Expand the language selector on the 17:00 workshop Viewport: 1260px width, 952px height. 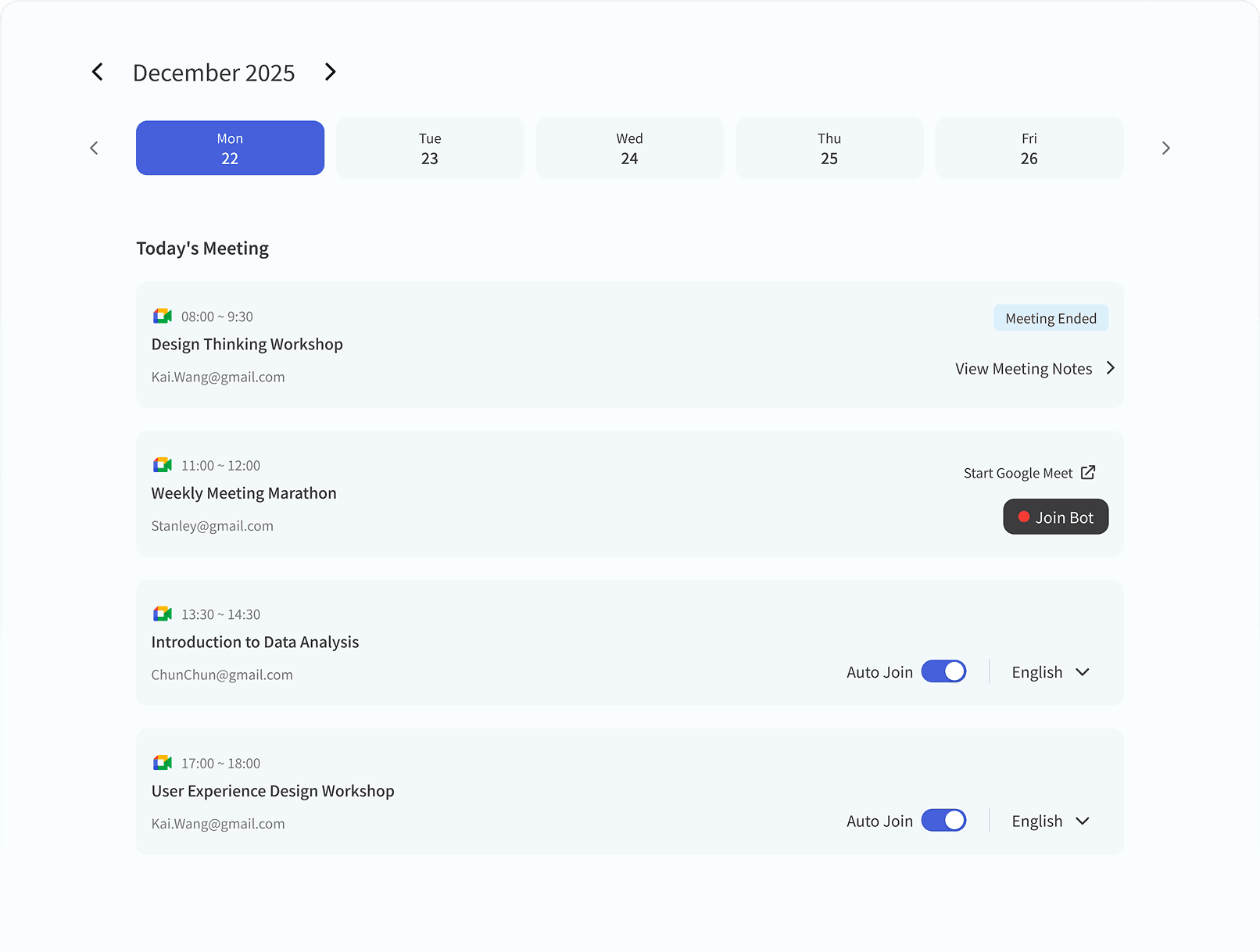coord(1051,821)
